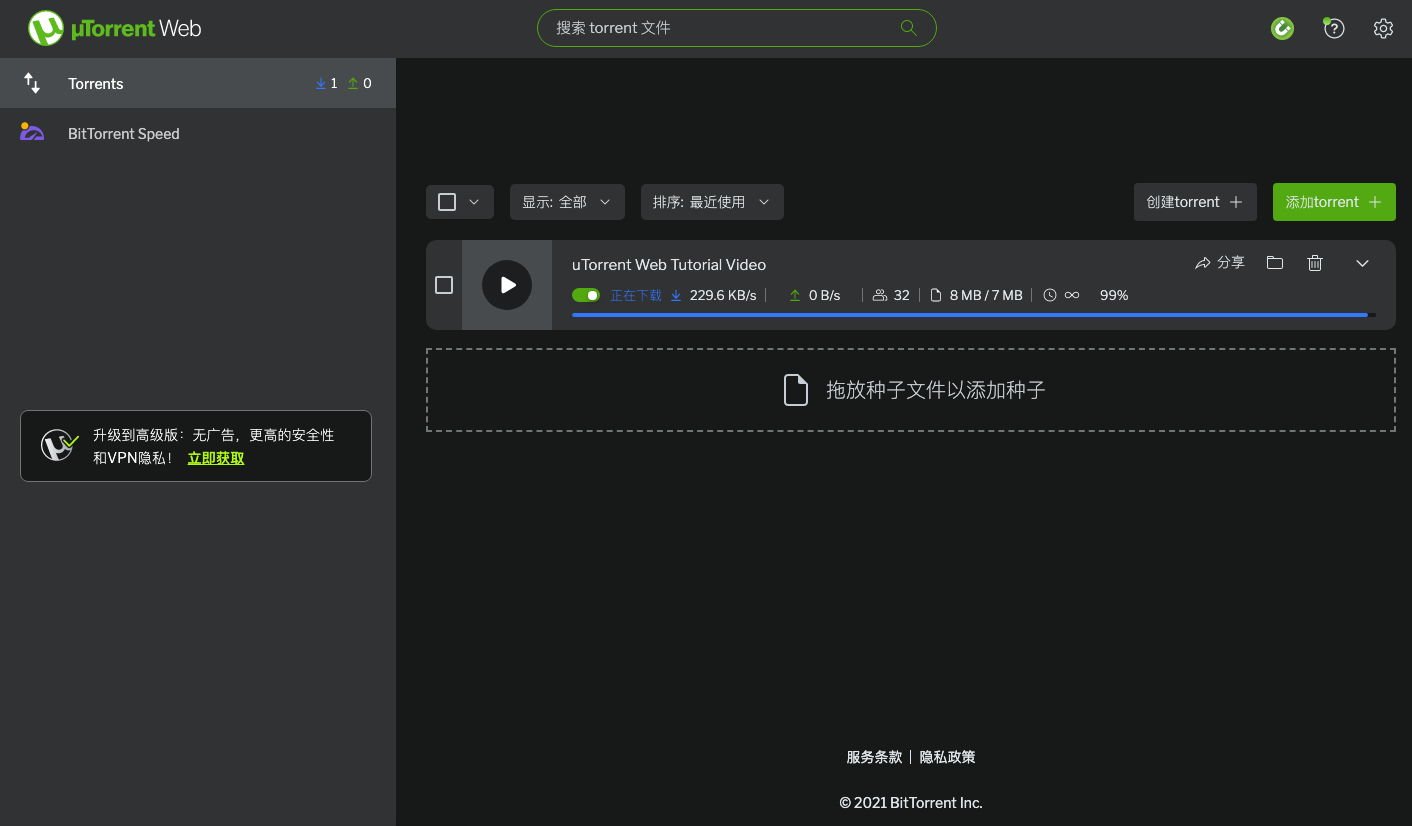1412x826 pixels.
Task: Click the 8 MB / 7 MB size text
Action: click(986, 295)
